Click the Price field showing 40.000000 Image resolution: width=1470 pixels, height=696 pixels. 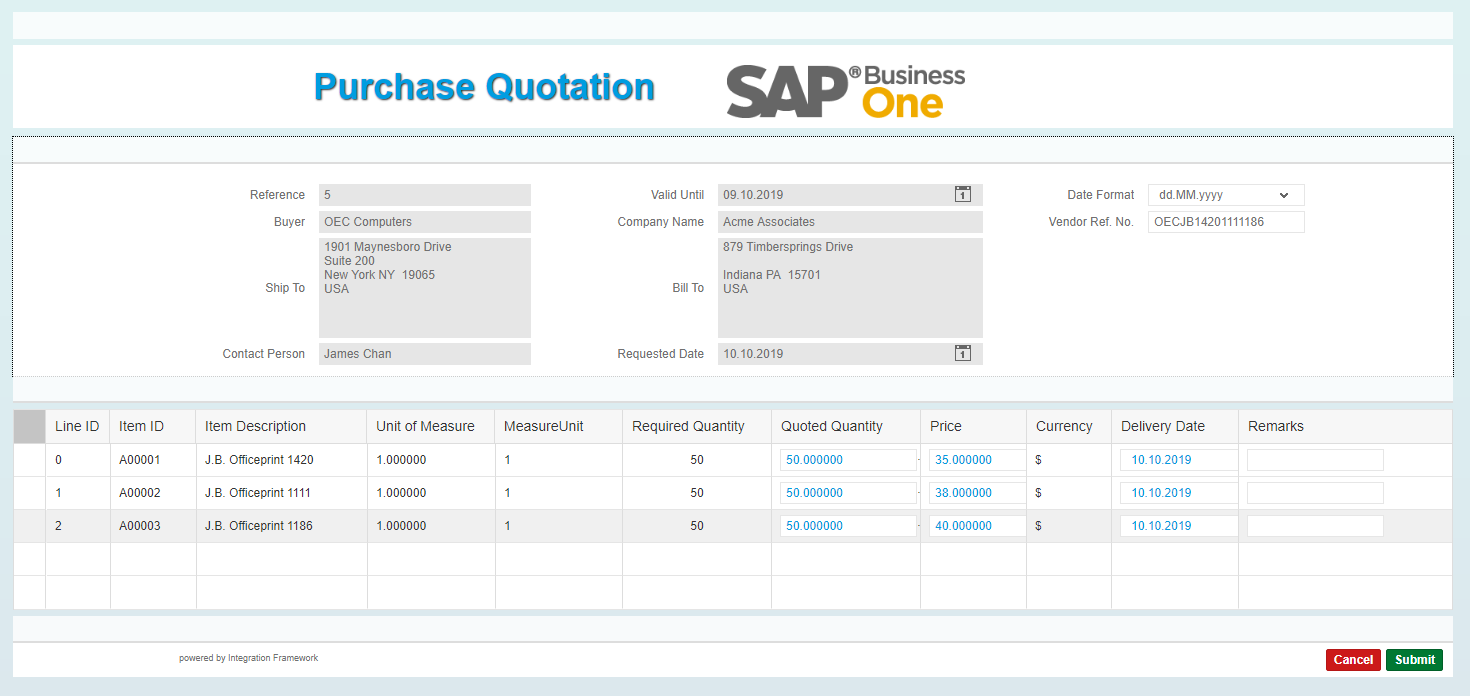pyautogui.click(x=976, y=526)
